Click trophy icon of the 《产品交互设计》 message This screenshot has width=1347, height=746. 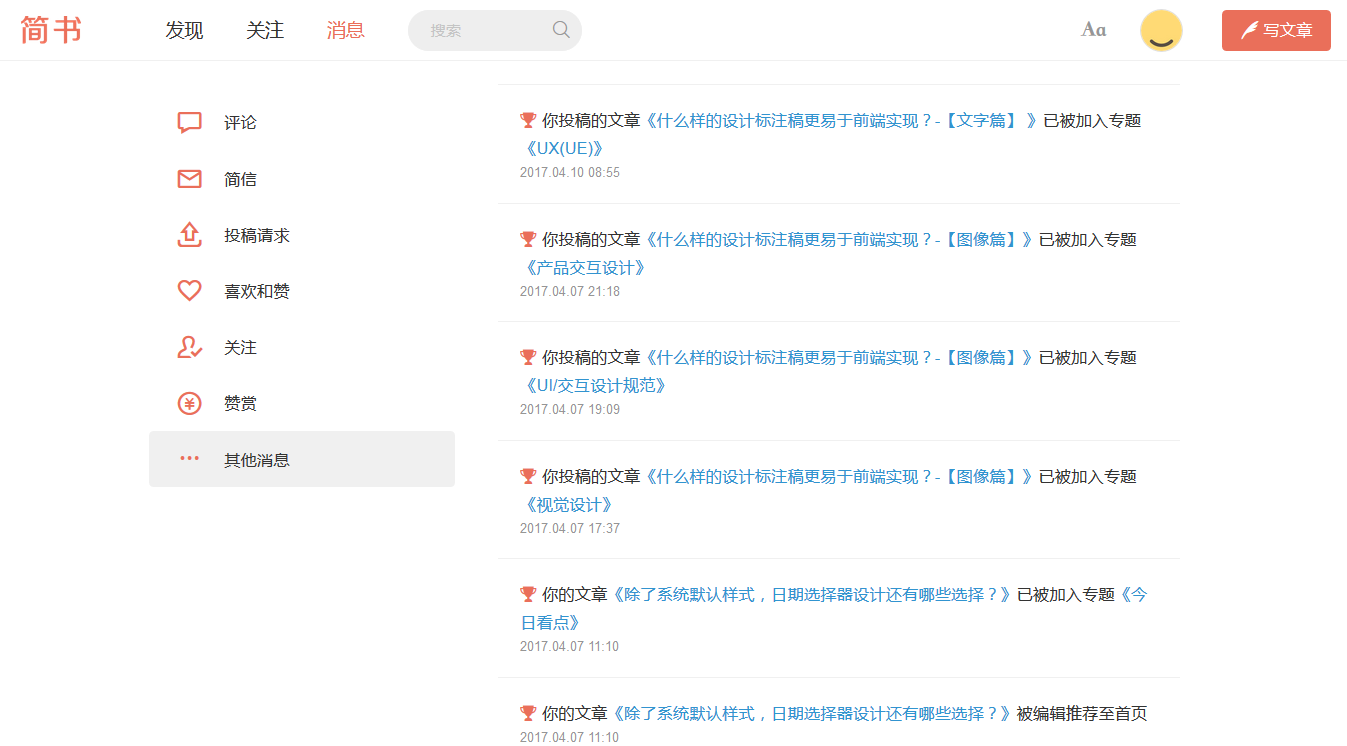click(x=528, y=239)
